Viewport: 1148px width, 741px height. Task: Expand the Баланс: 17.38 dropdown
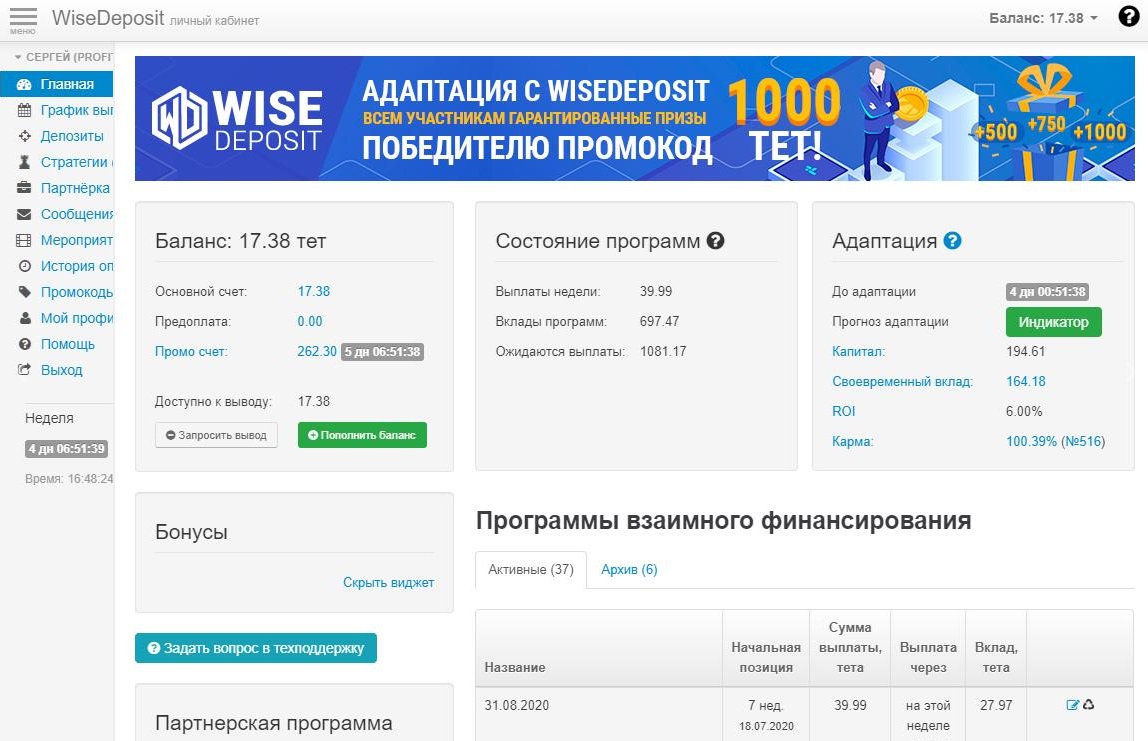click(x=1043, y=18)
